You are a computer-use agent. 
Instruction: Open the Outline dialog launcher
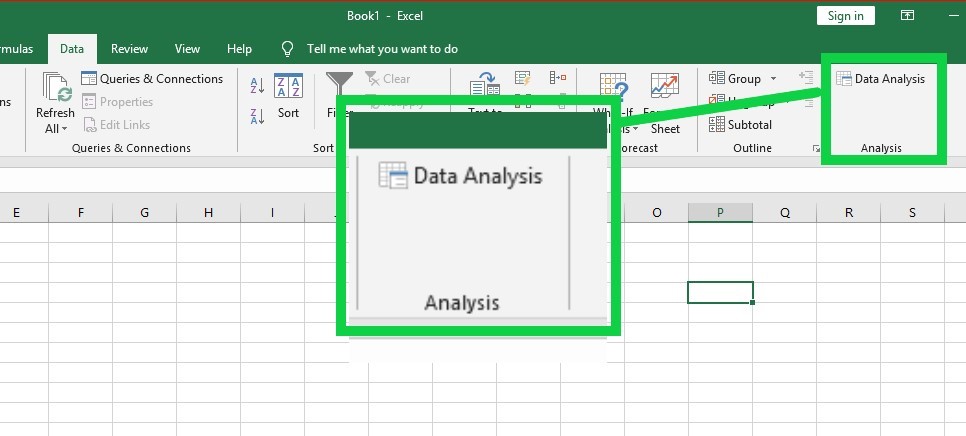pos(816,148)
